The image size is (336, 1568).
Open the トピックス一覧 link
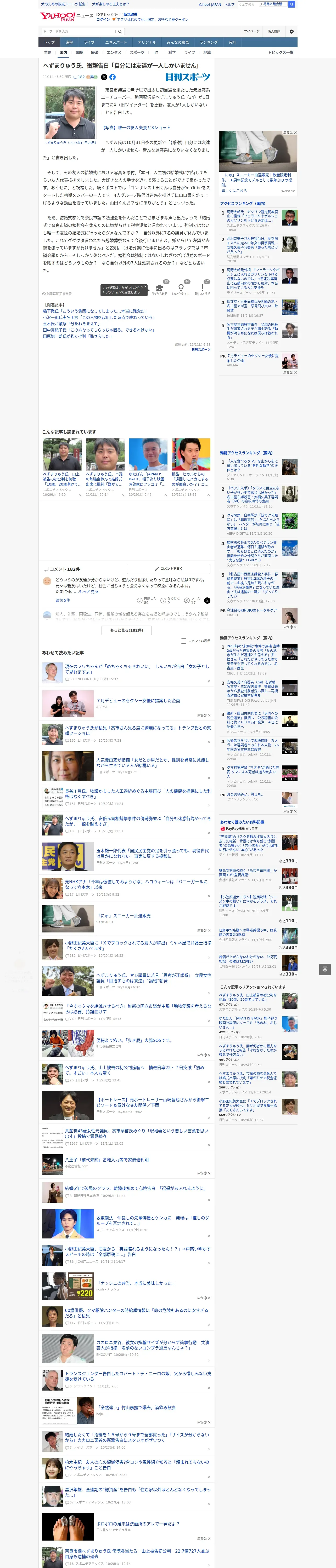[281, 52]
